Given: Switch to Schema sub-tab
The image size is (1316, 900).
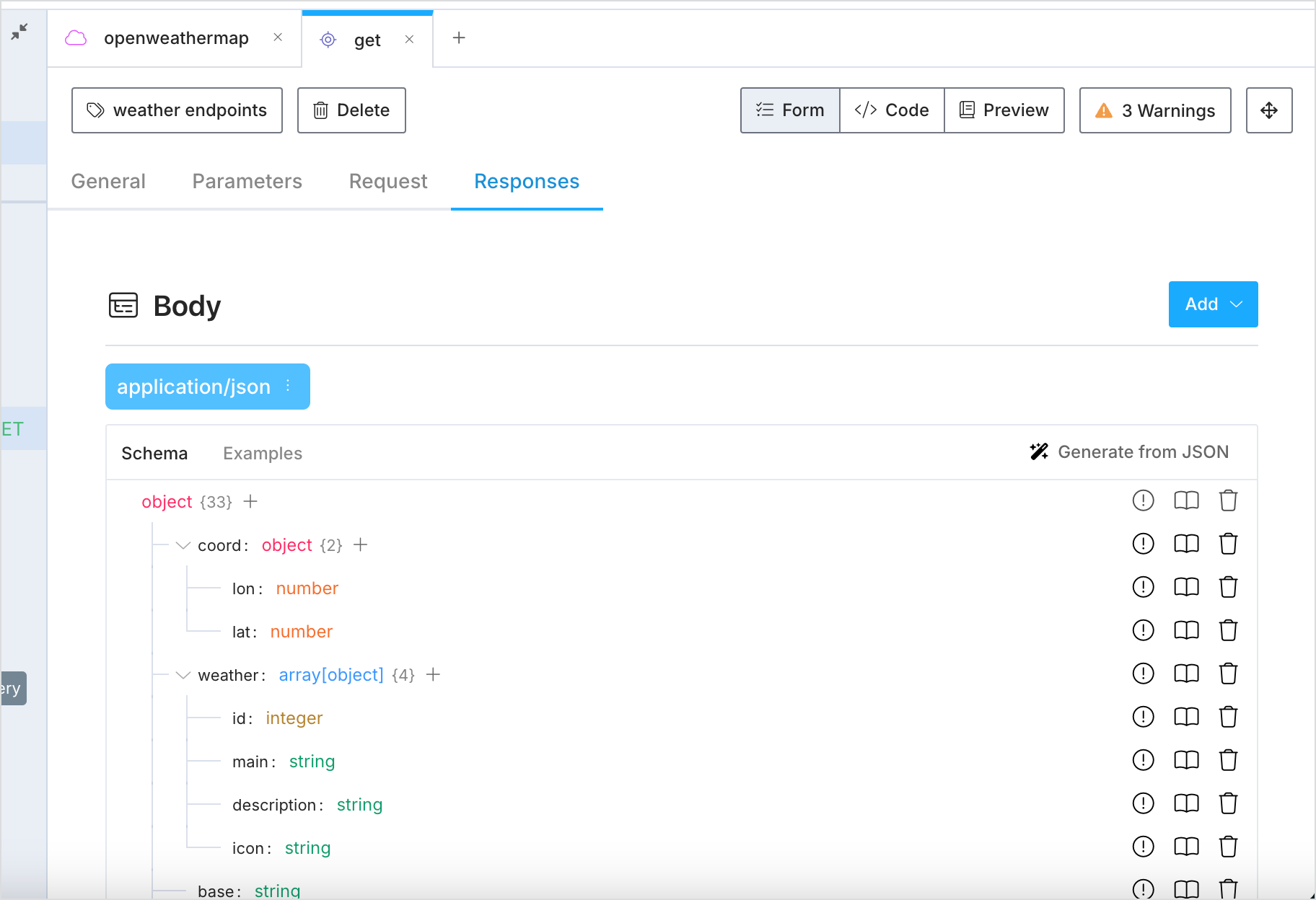Looking at the screenshot, I should 154,453.
